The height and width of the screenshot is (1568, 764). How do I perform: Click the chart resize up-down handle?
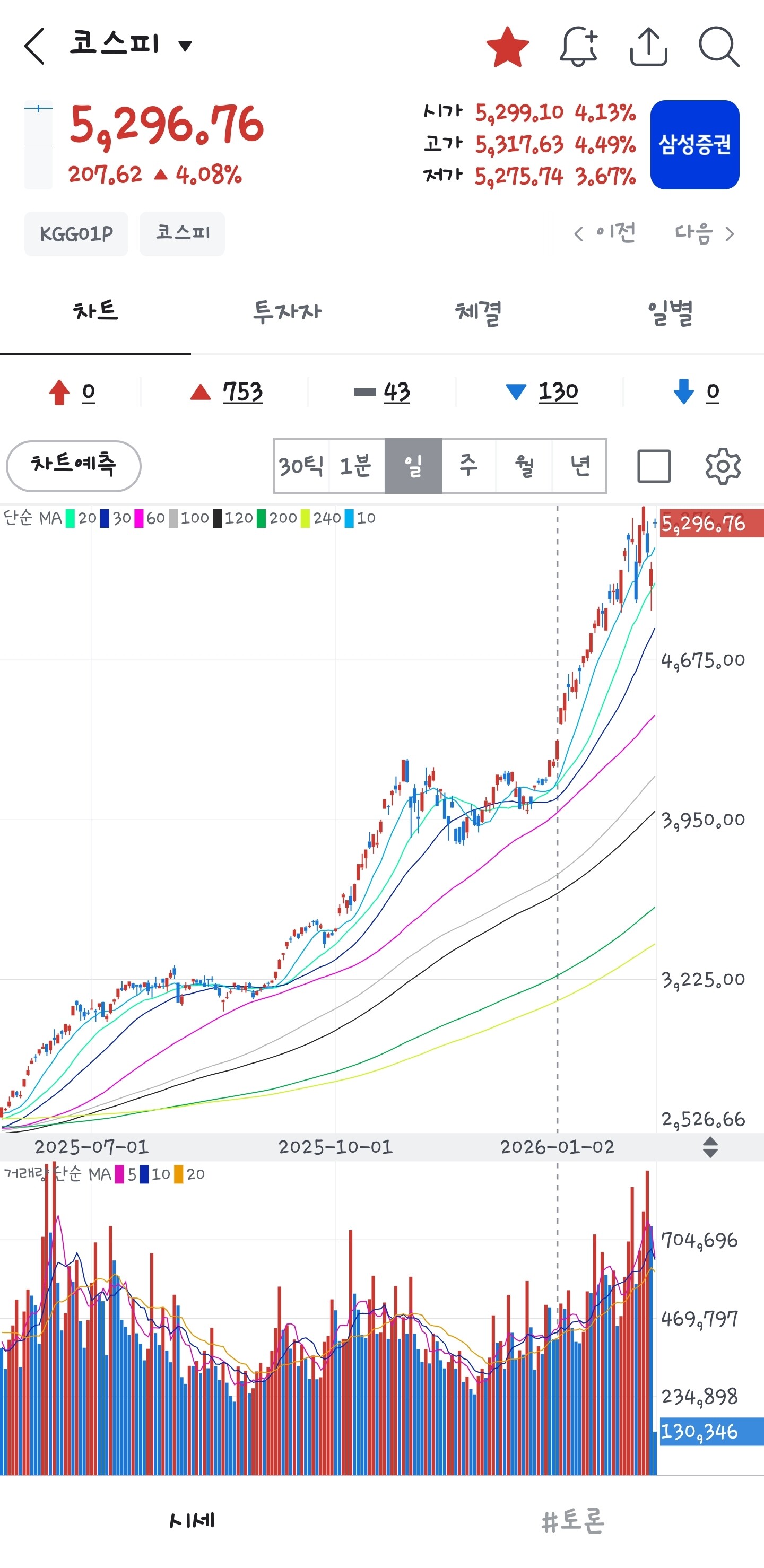(710, 1147)
